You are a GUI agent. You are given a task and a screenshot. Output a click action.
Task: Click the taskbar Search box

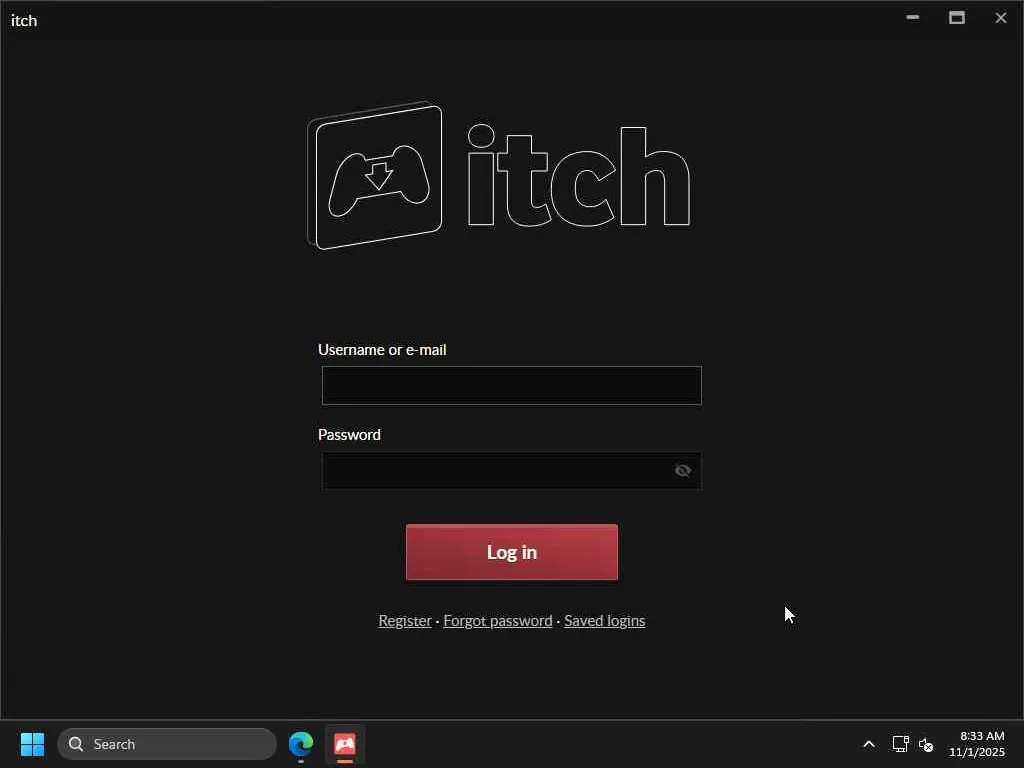167,744
